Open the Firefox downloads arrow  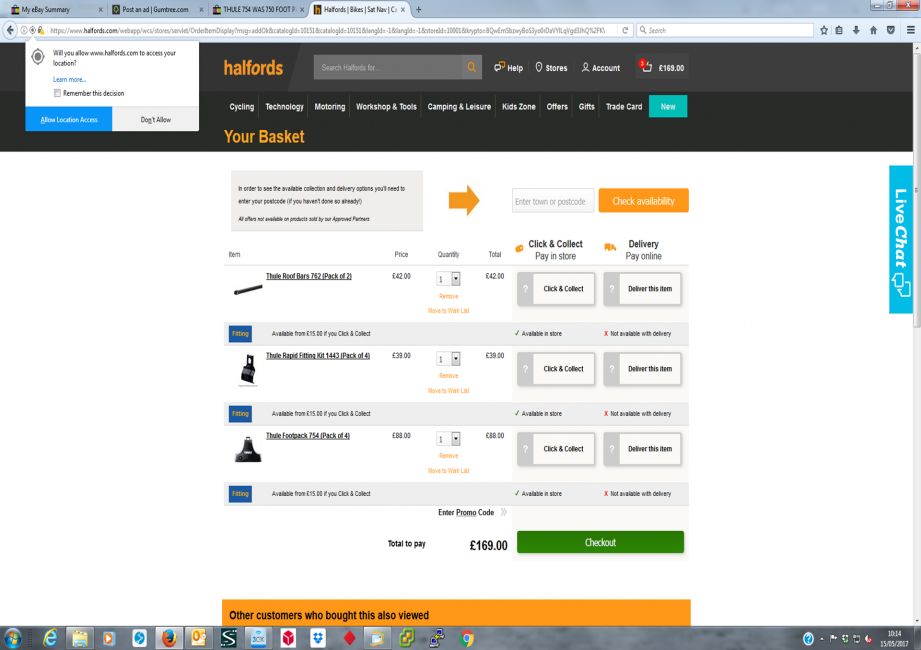point(856,30)
